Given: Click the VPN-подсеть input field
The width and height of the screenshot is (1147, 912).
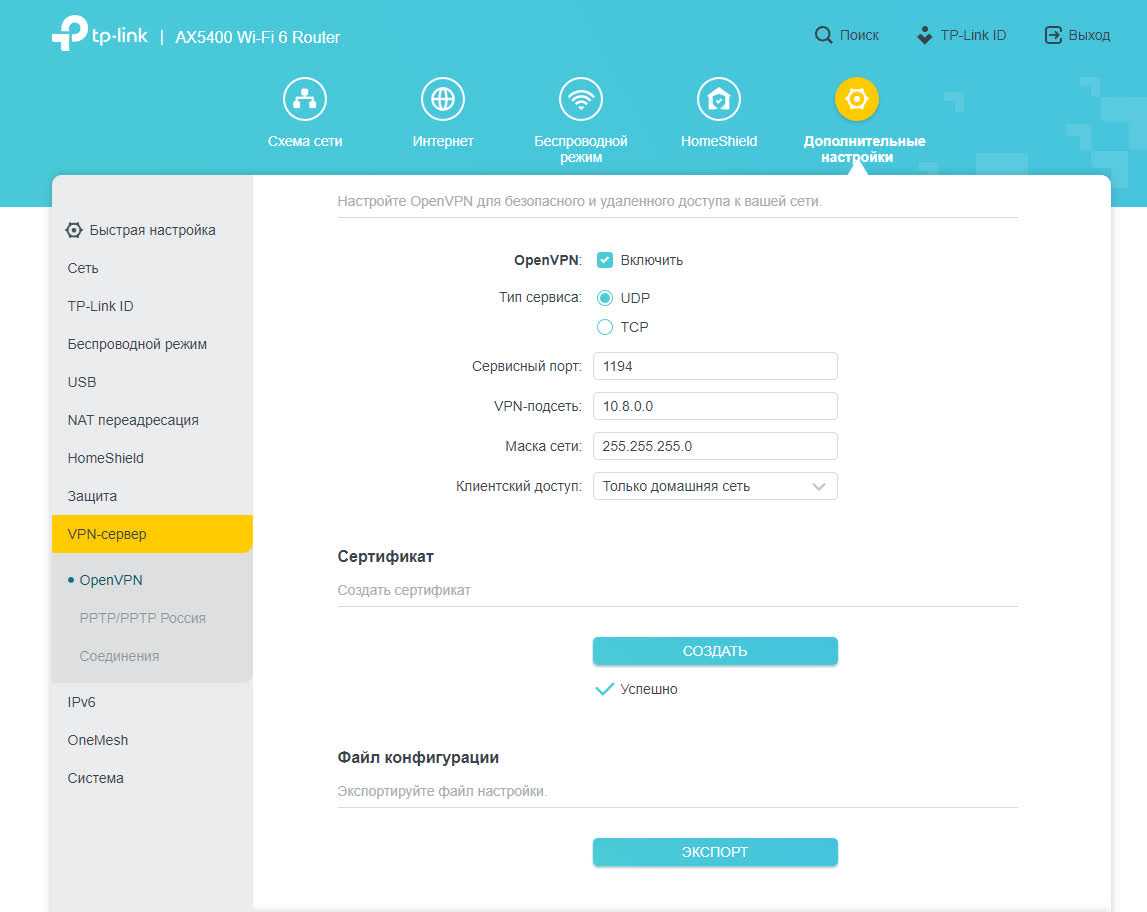Looking at the screenshot, I should coord(715,406).
